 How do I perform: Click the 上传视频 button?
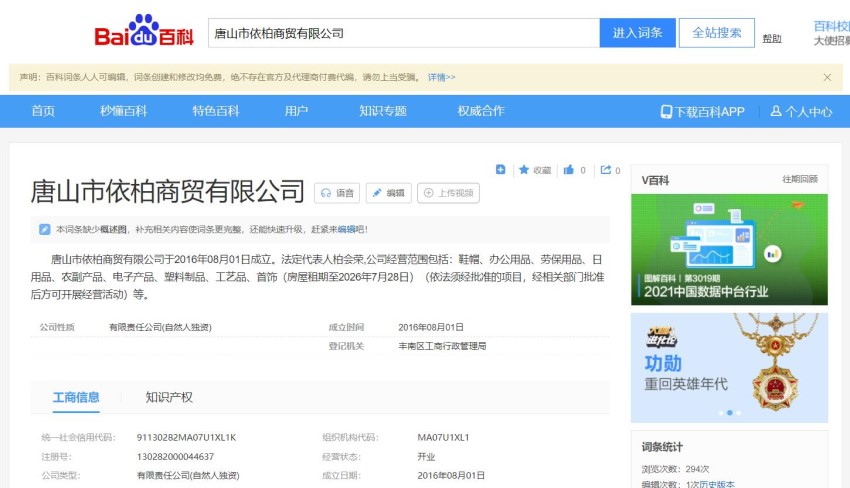tap(448, 193)
